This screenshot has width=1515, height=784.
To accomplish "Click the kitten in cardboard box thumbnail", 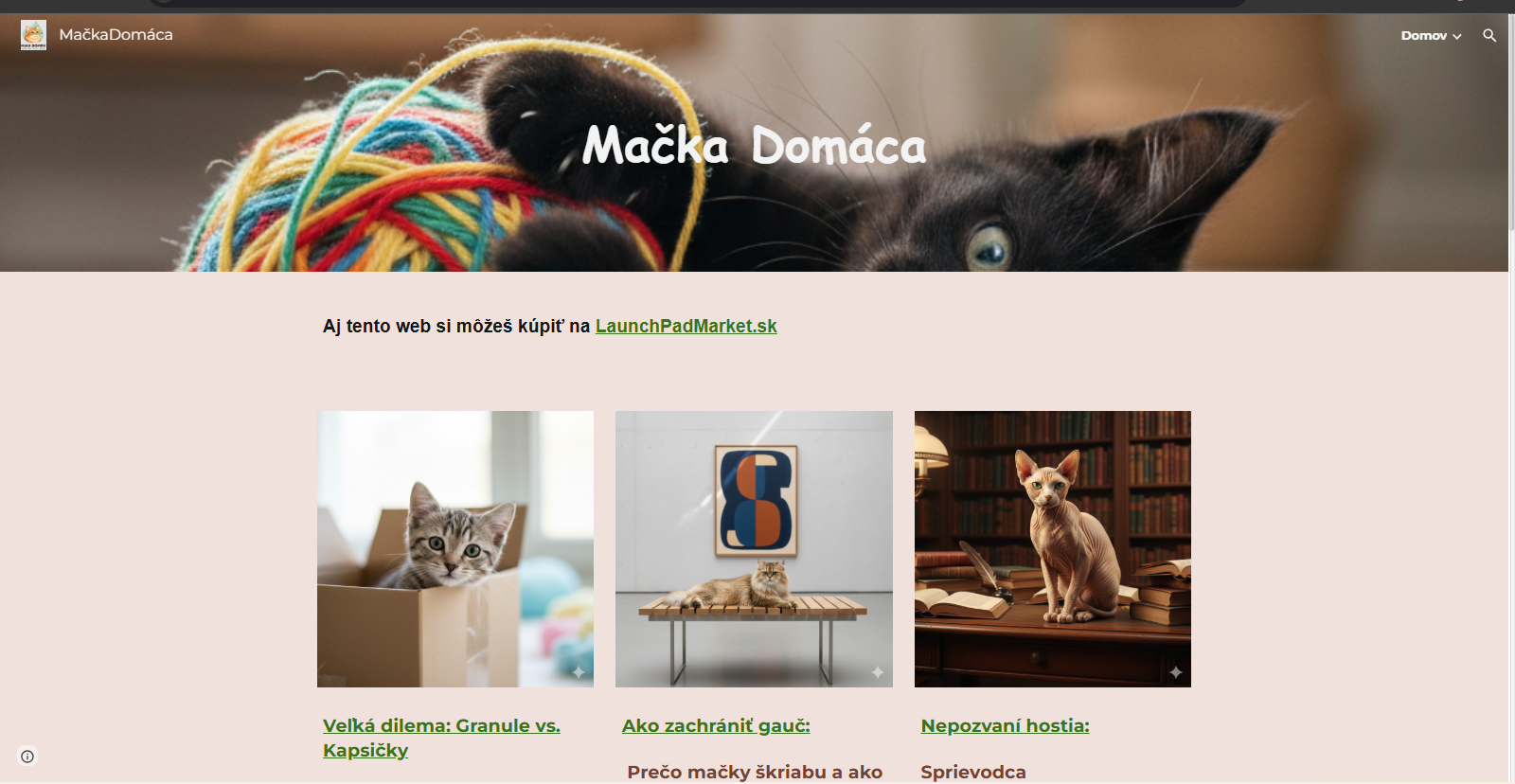I will [455, 549].
